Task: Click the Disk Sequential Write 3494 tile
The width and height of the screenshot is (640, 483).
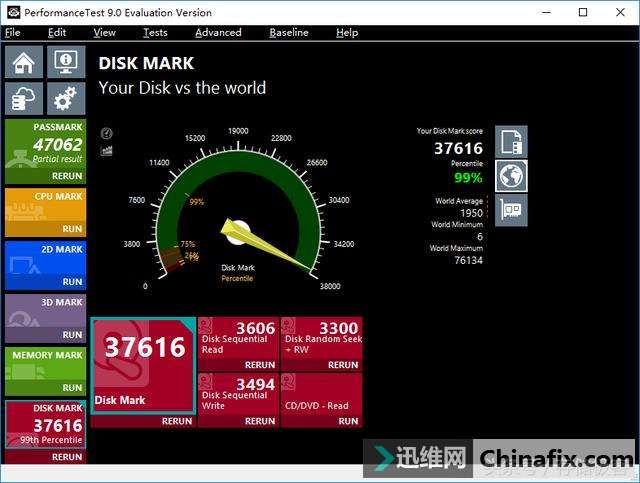Action: pos(239,400)
